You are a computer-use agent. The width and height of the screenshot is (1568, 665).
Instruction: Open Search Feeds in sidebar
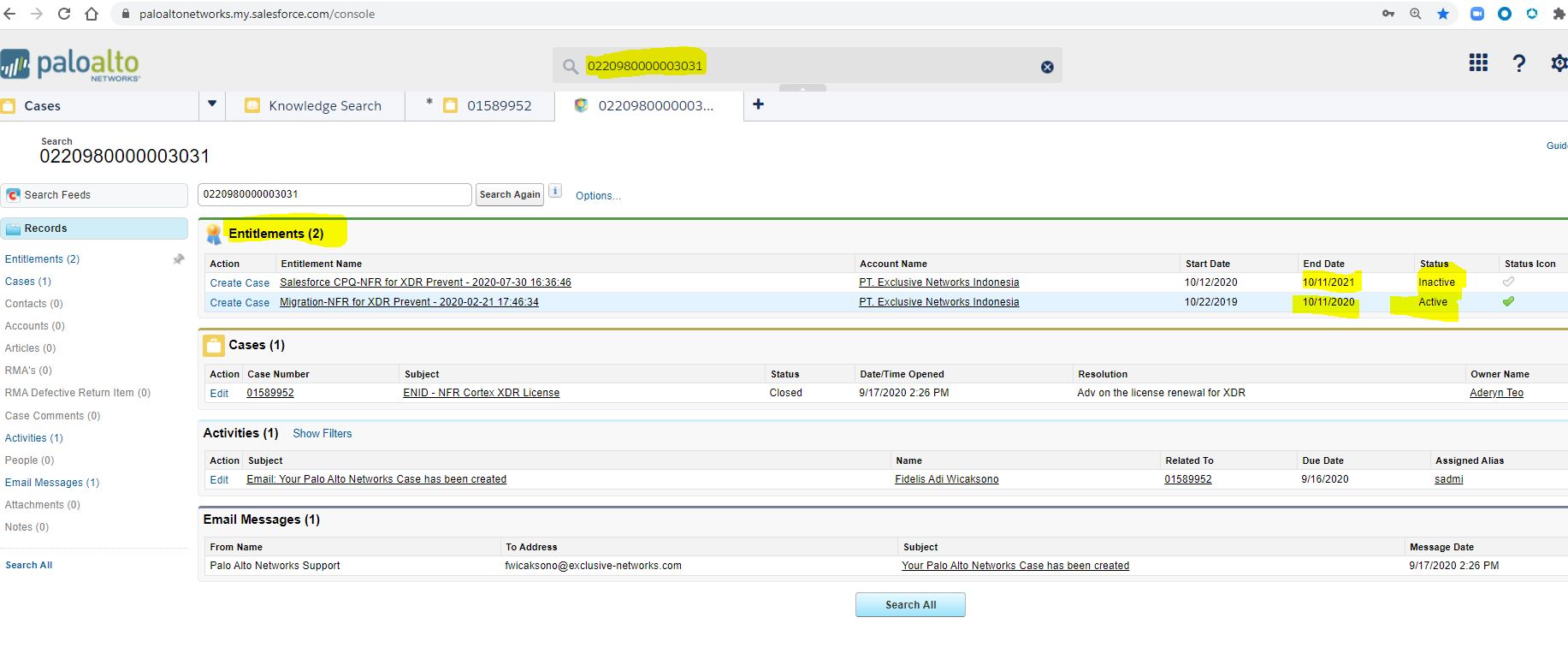(94, 195)
